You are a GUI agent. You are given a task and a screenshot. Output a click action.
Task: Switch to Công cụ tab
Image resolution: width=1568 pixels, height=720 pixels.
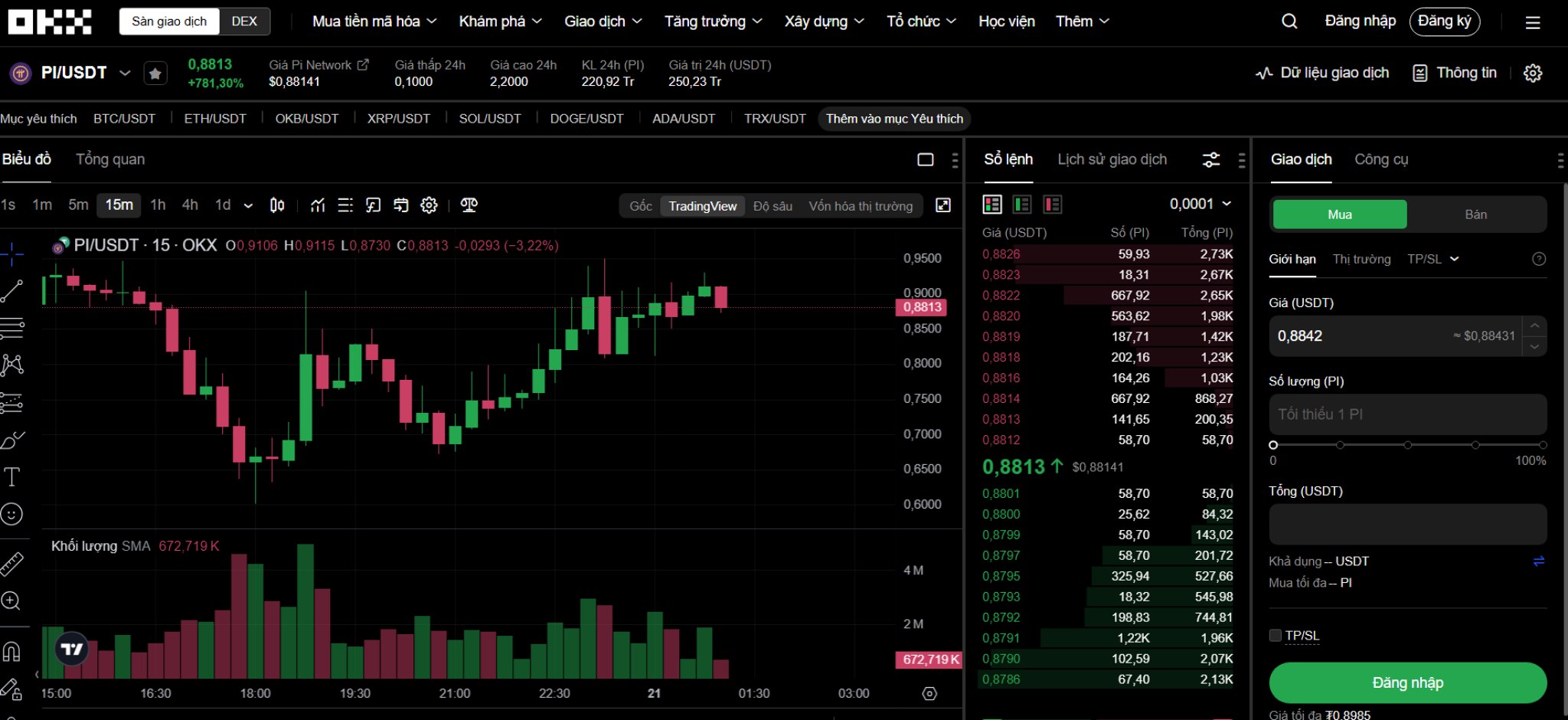point(1381,159)
